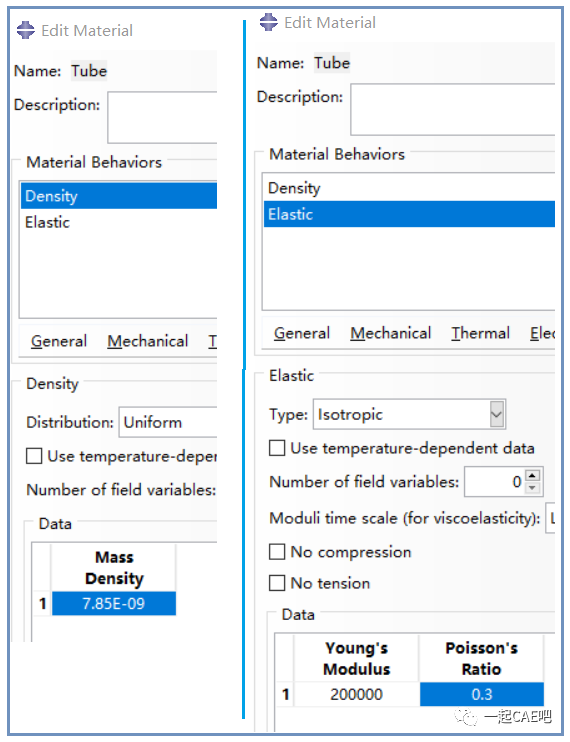The height and width of the screenshot is (742, 570).
Task: Enable temperature-dependent data in Density panel
Action: pyautogui.click(x=34, y=456)
